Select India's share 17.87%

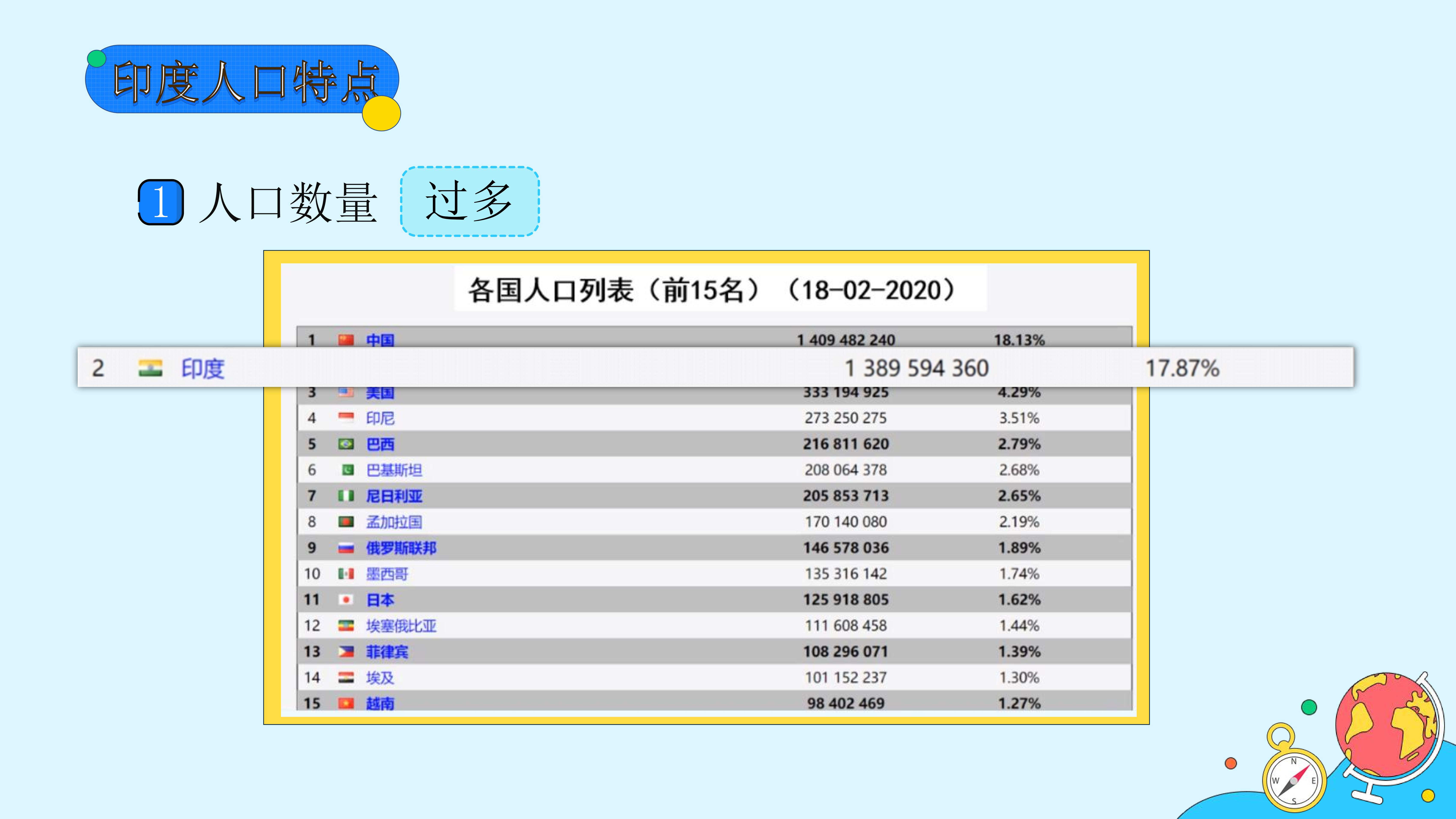[1183, 368]
